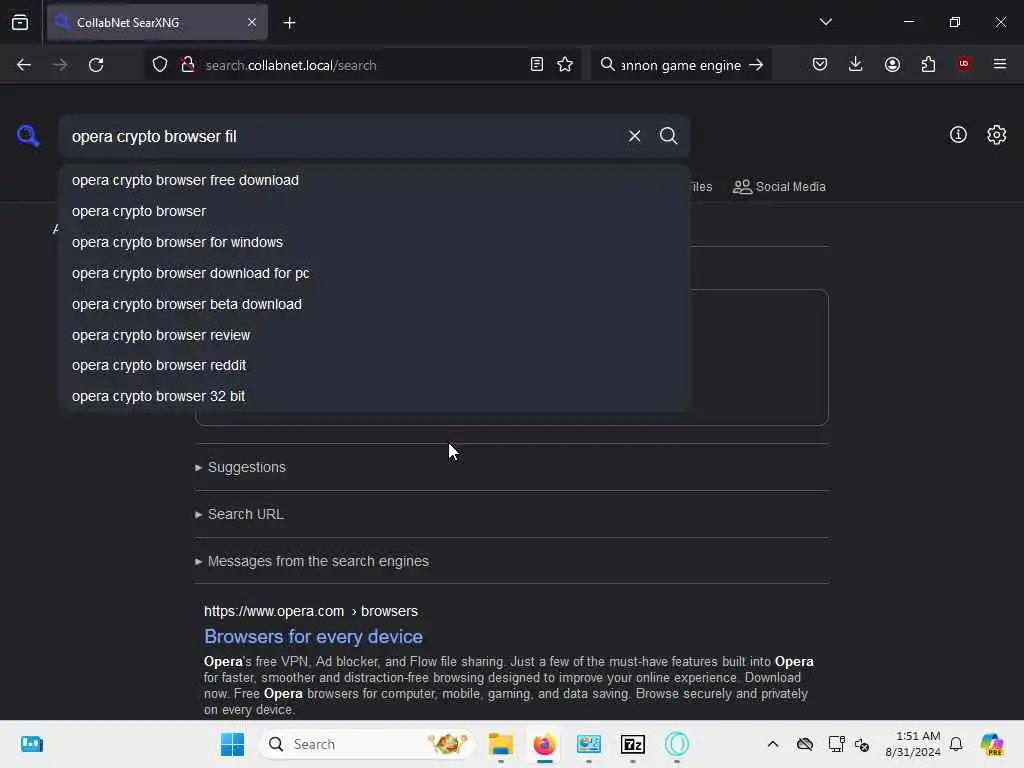The height and width of the screenshot is (768, 1024).
Task: Click the opera.com browsers URL
Action: point(311,611)
